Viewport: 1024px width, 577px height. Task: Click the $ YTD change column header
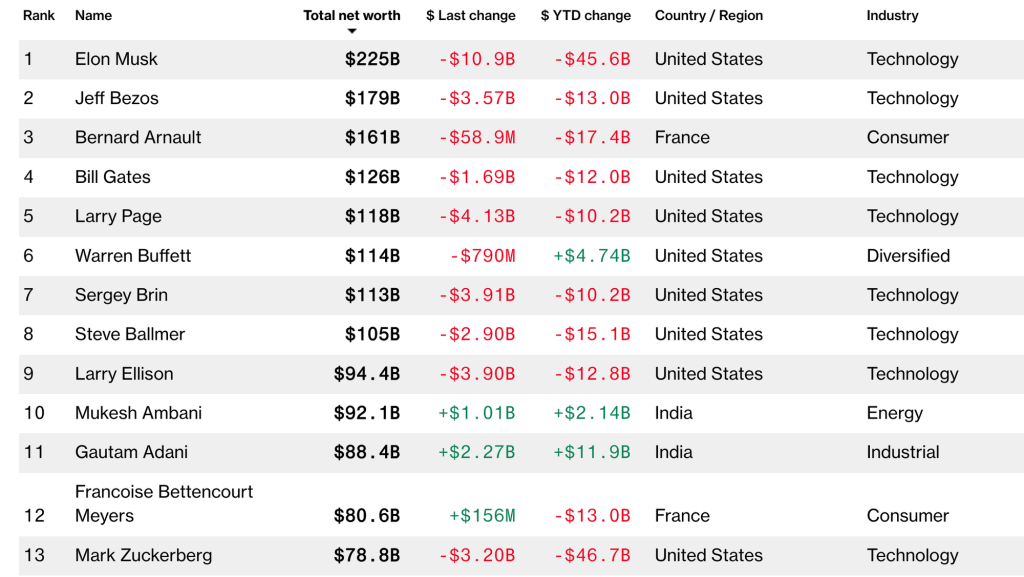(586, 15)
